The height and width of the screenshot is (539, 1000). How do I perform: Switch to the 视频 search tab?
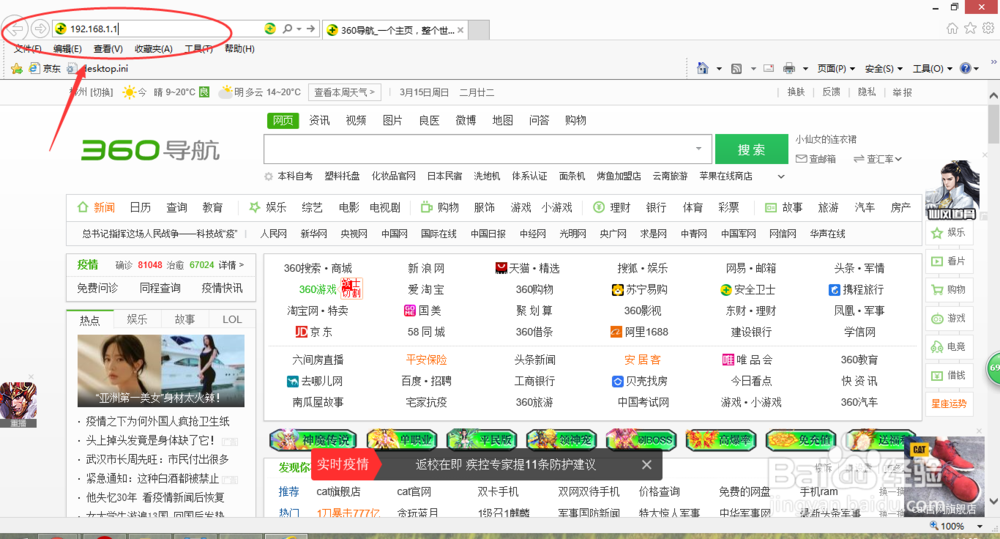coord(356,121)
